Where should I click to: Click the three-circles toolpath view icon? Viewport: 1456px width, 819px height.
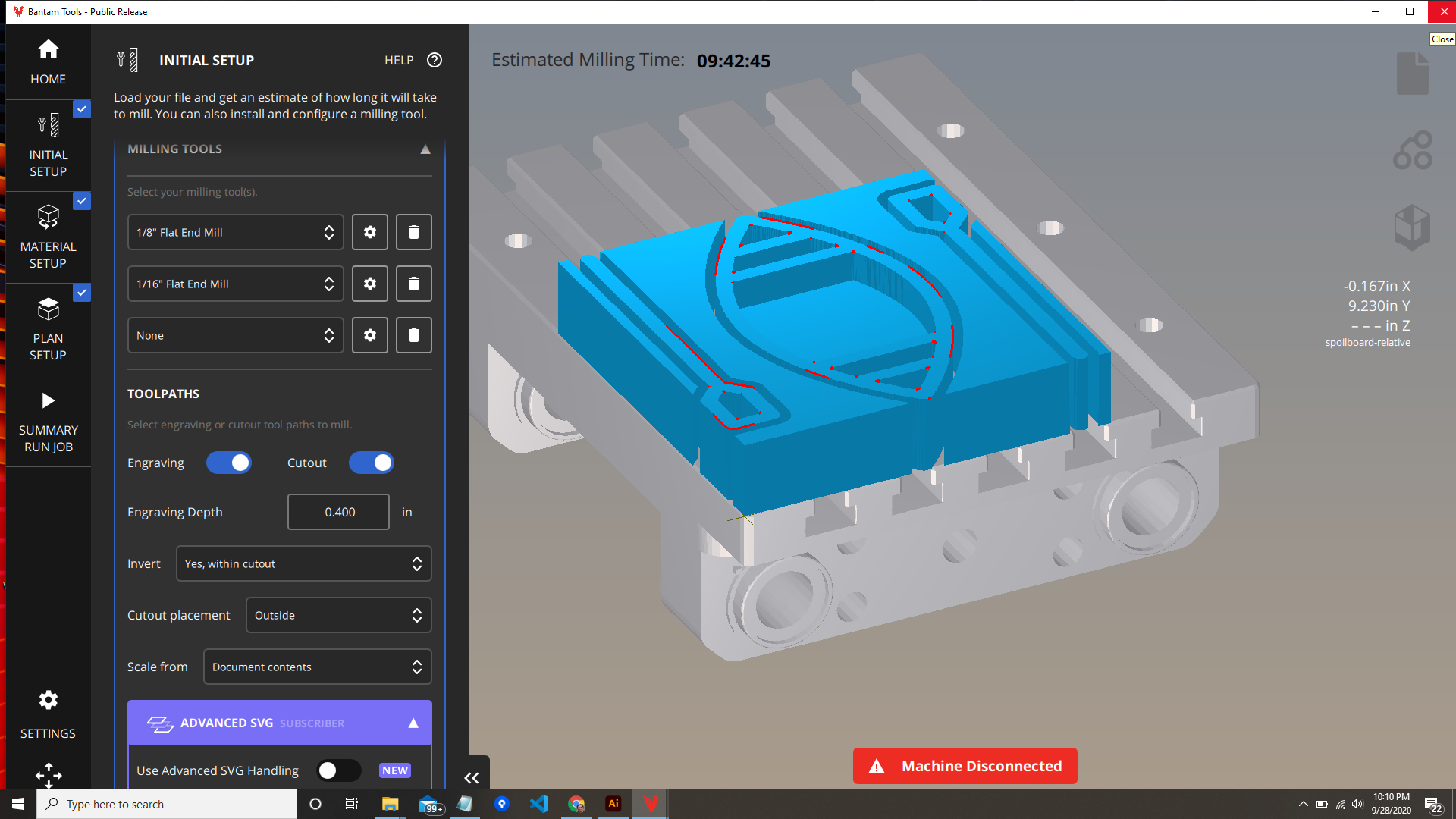click(x=1412, y=150)
